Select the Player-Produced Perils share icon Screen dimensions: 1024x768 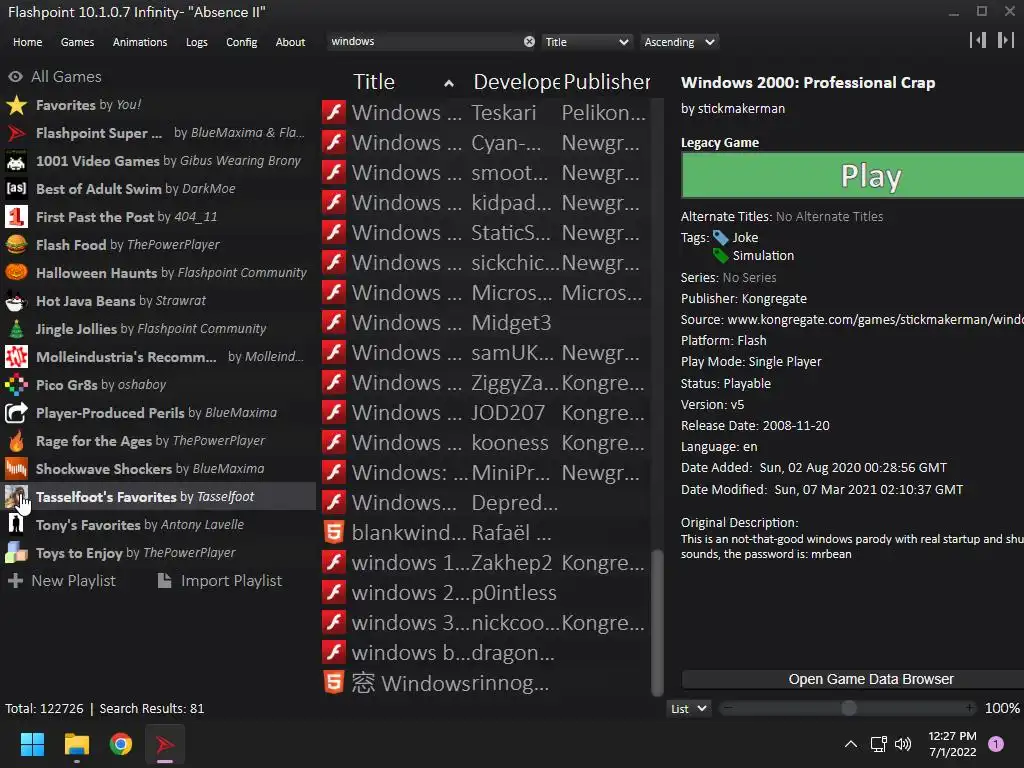[x=16, y=413]
